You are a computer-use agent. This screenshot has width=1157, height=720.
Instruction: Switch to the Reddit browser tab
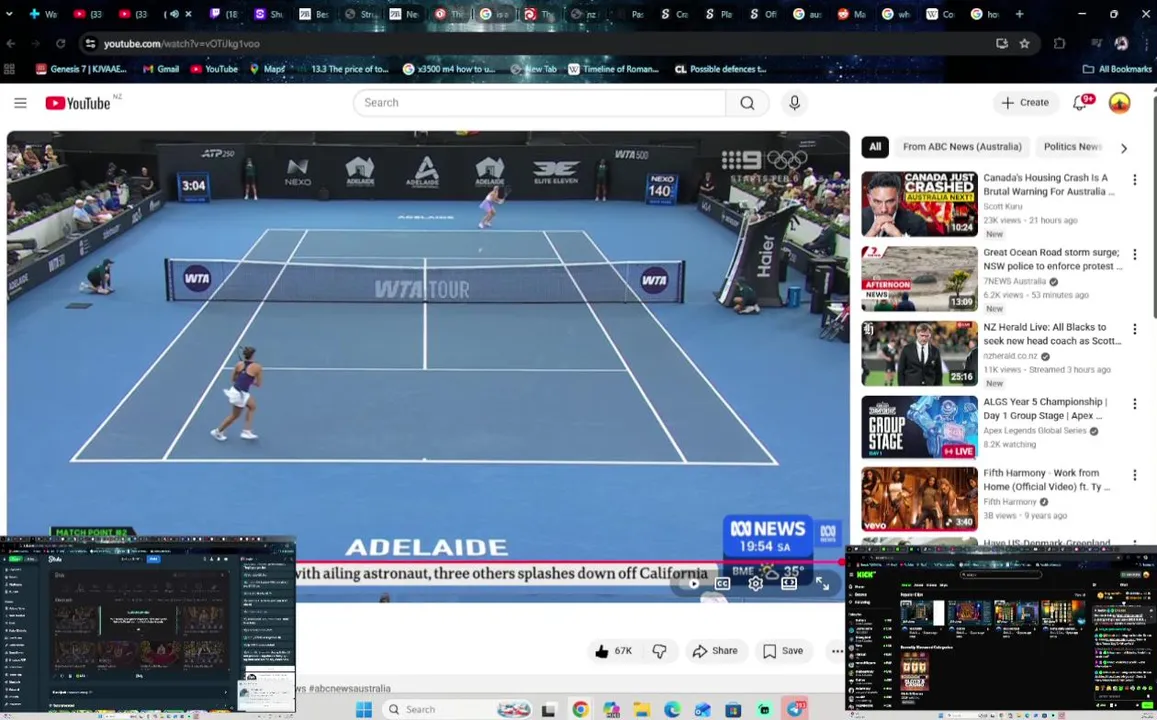(852, 14)
